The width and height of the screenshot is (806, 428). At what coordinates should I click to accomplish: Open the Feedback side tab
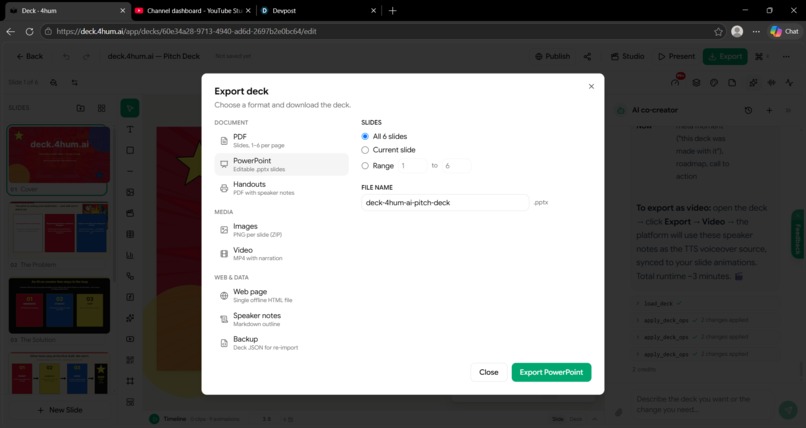point(798,234)
